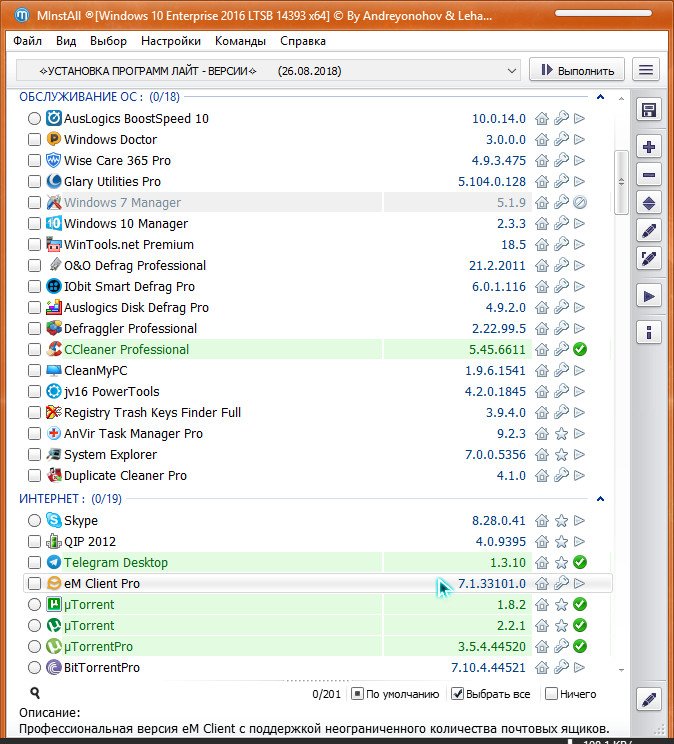Open the hamburger menu button
This screenshot has width=674, height=744.
pos(646,70)
